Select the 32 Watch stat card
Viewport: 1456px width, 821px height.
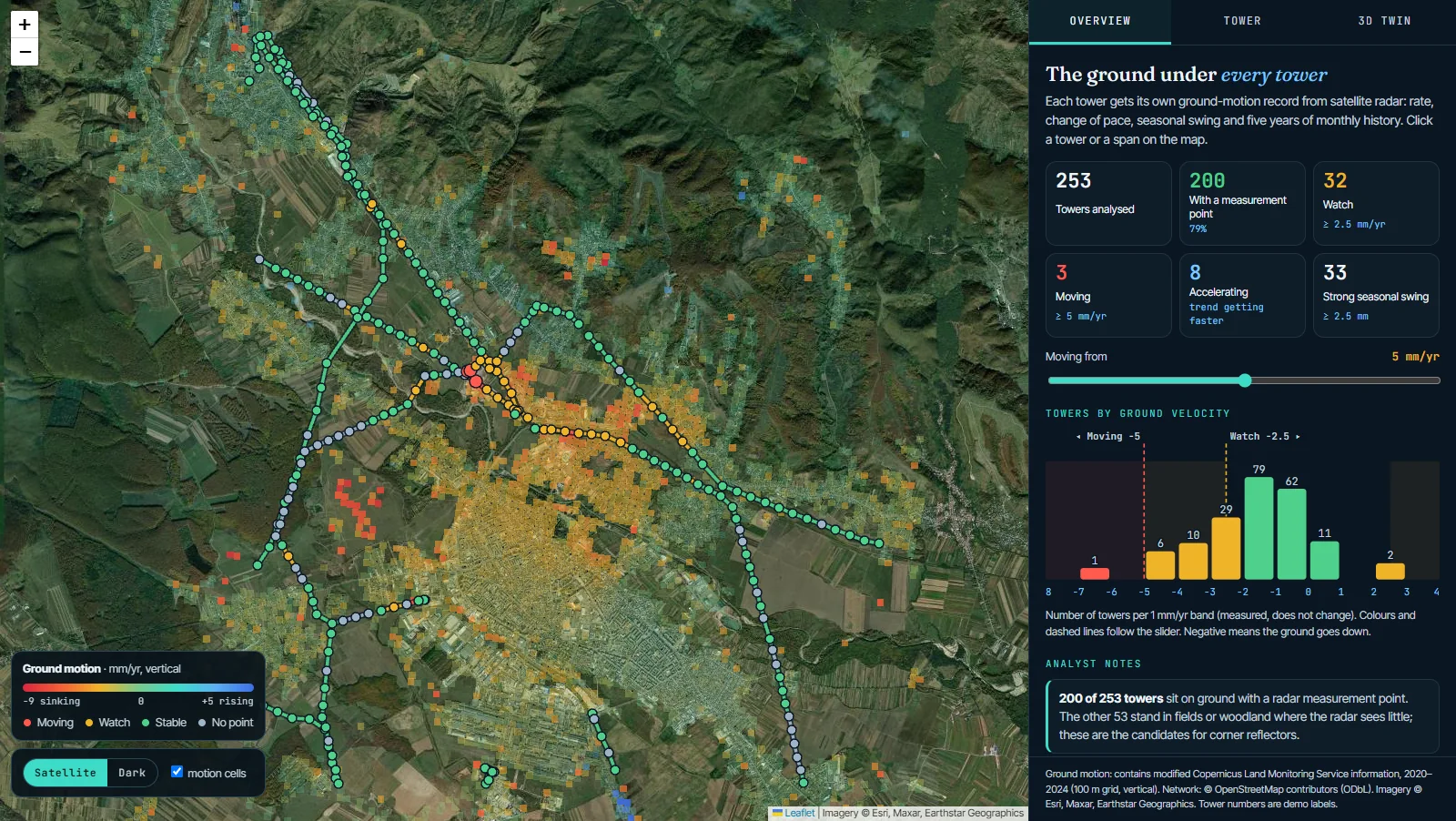pos(1376,203)
